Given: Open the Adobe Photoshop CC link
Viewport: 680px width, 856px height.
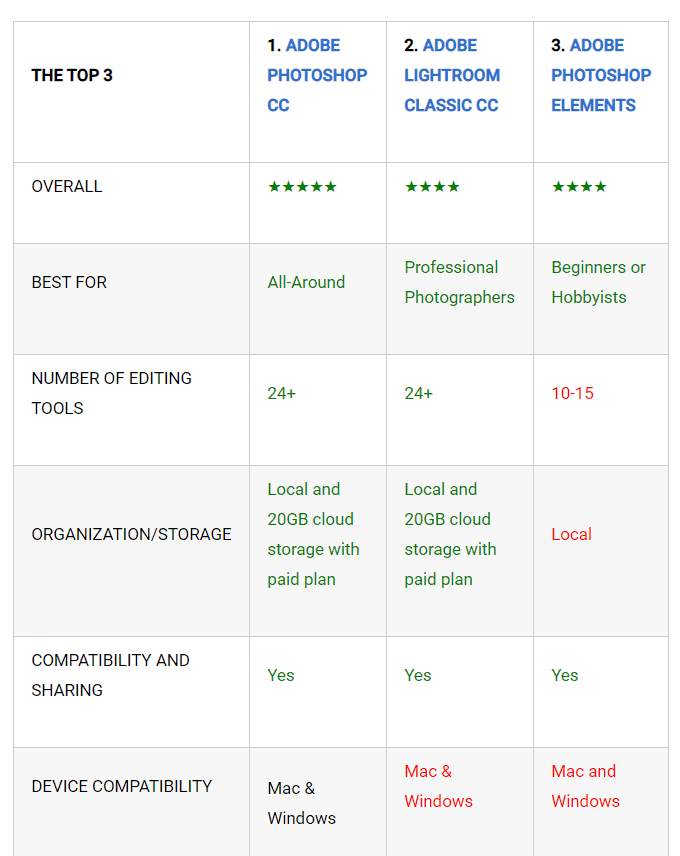Looking at the screenshot, I should coord(317,75).
